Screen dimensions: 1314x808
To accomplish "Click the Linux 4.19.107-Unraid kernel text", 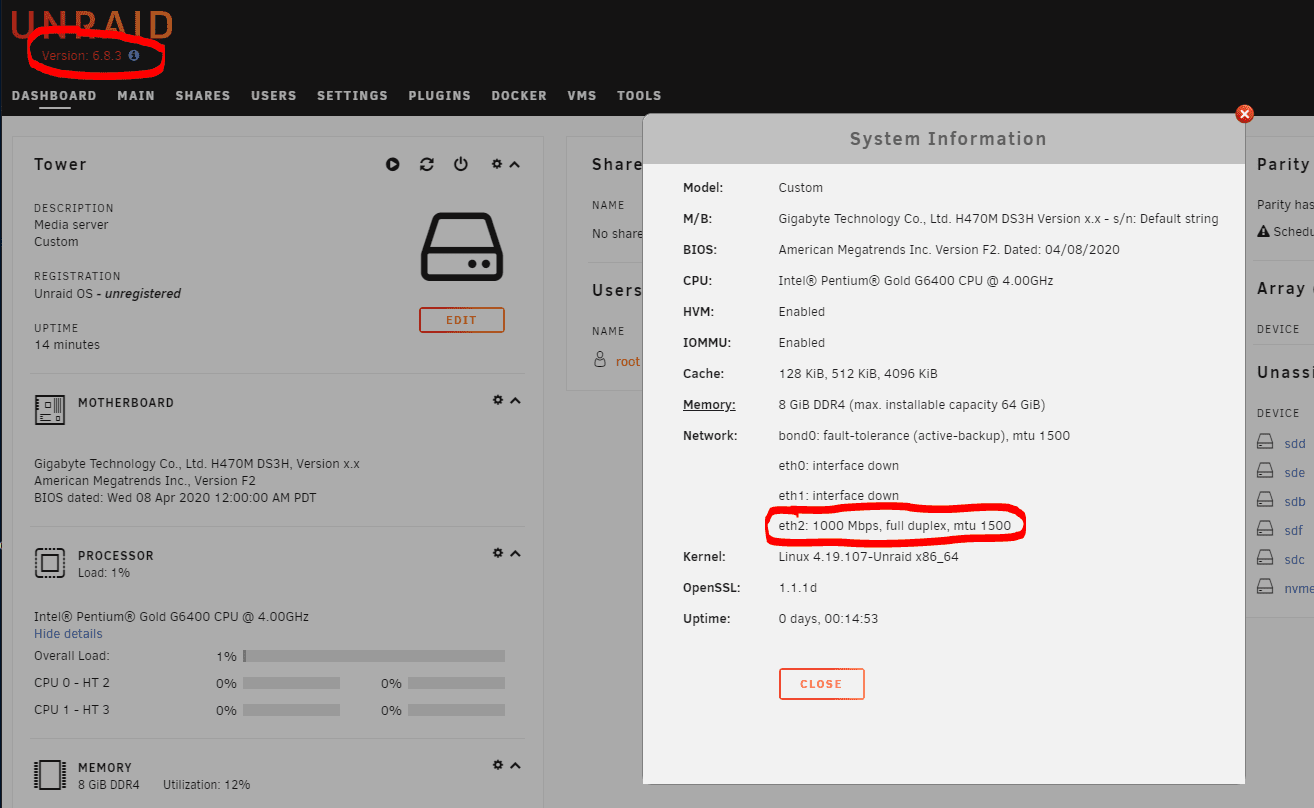I will [868, 557].
